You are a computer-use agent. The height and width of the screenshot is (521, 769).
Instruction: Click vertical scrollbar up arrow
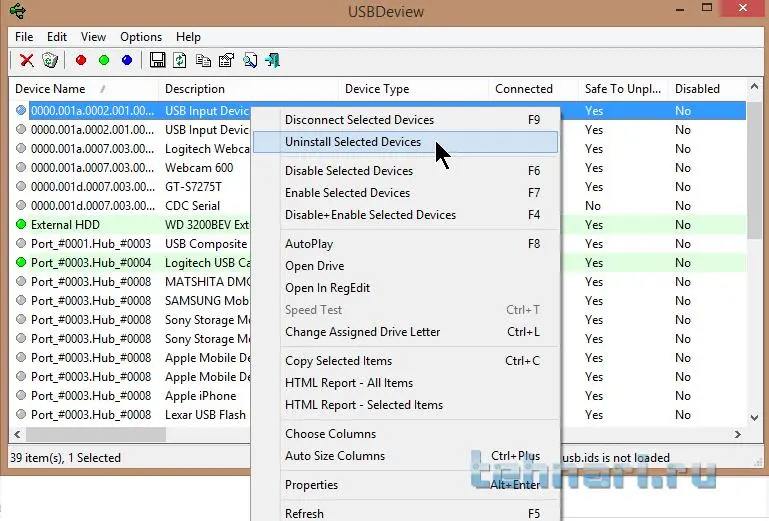(754, 86)
